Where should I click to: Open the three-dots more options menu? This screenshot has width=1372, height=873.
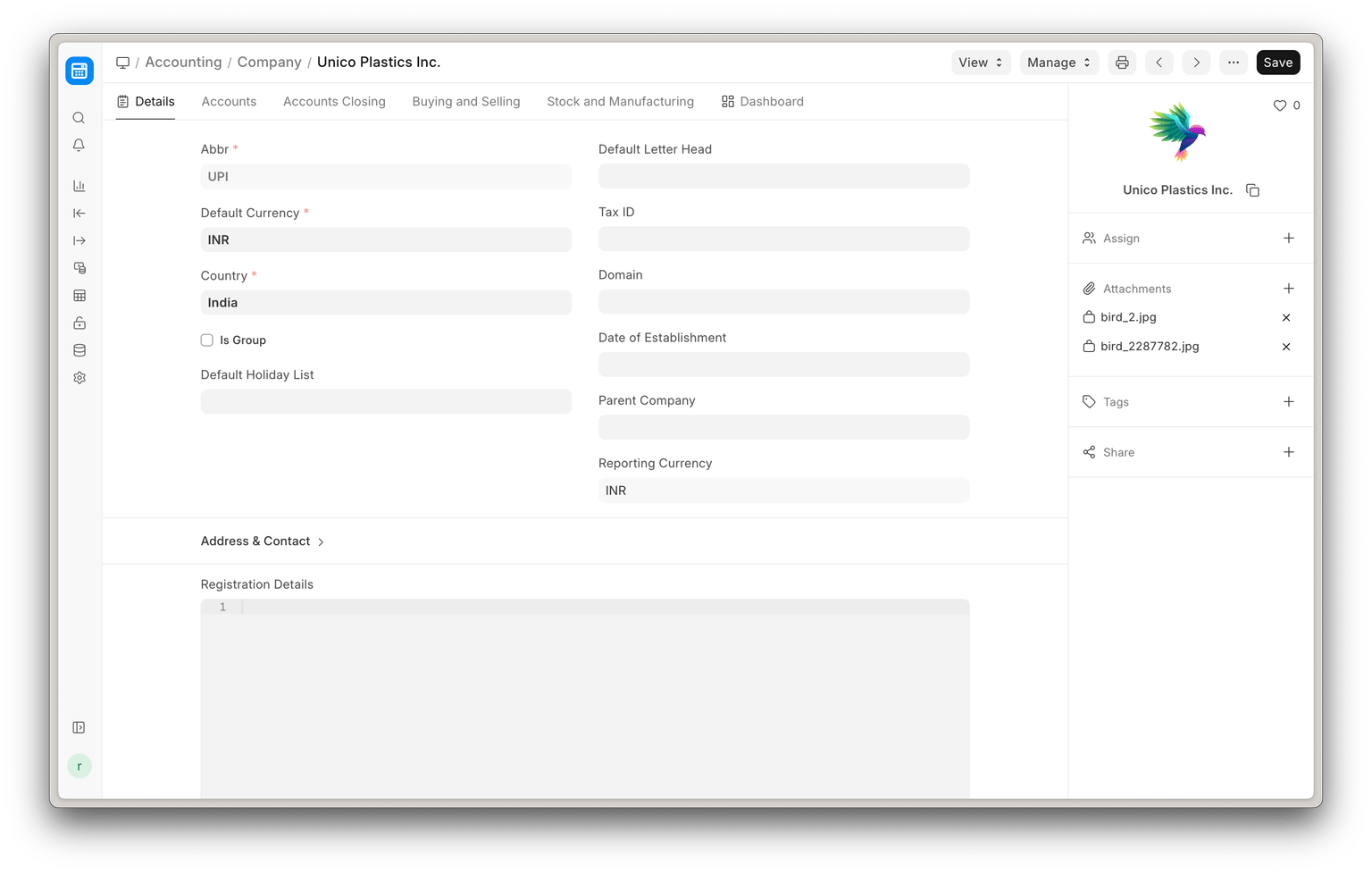point(1233,63)
